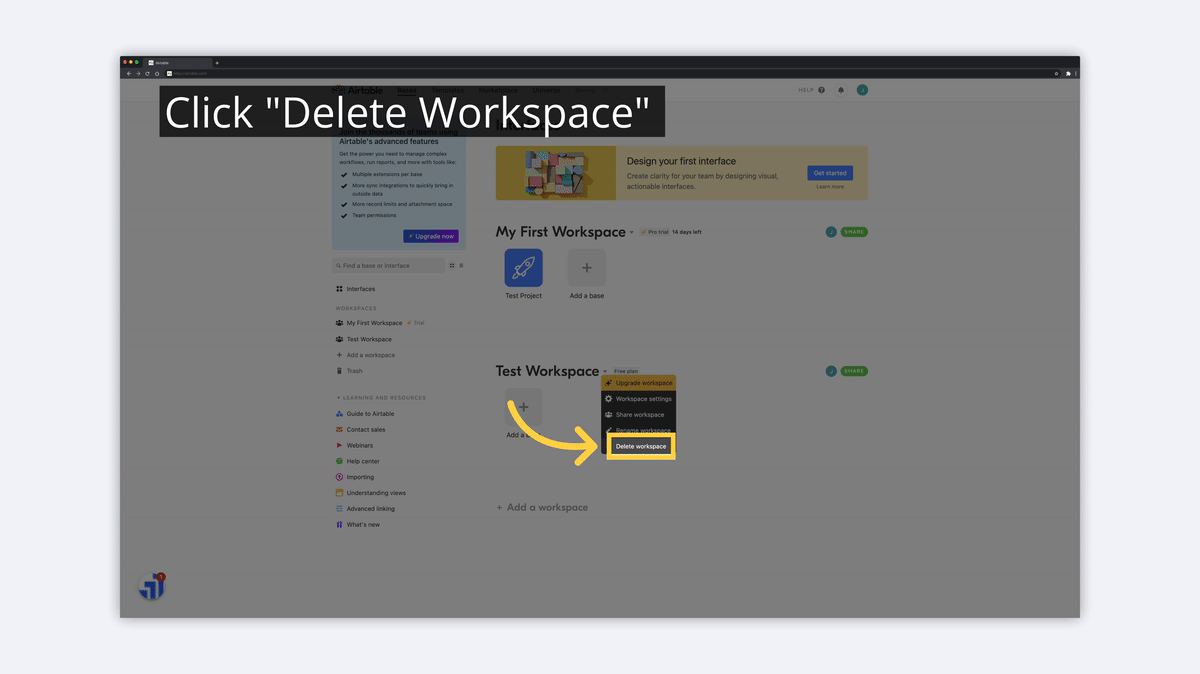Click collaborator avatar next to My First Workspace SHARE
This screenshot has width=1200, height=674.
tap(831, 232)
